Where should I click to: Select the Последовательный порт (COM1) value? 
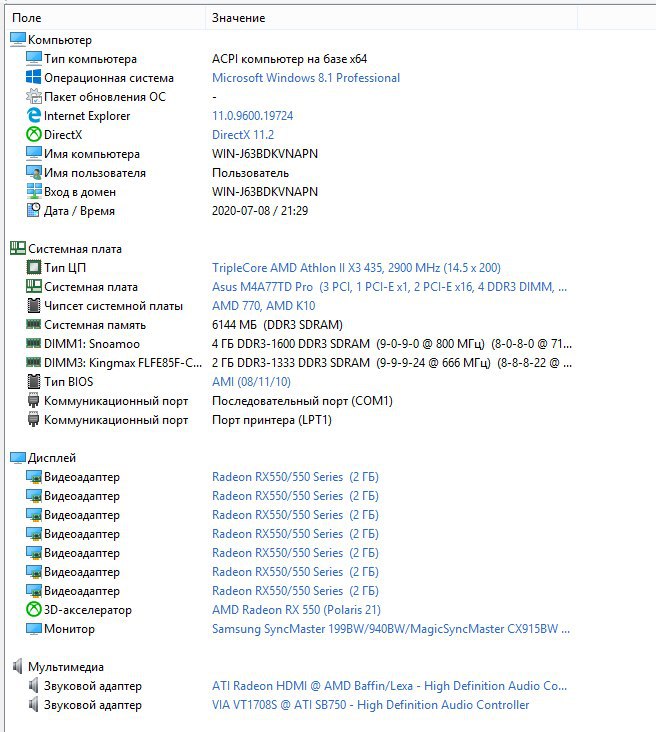click(302, 401)
